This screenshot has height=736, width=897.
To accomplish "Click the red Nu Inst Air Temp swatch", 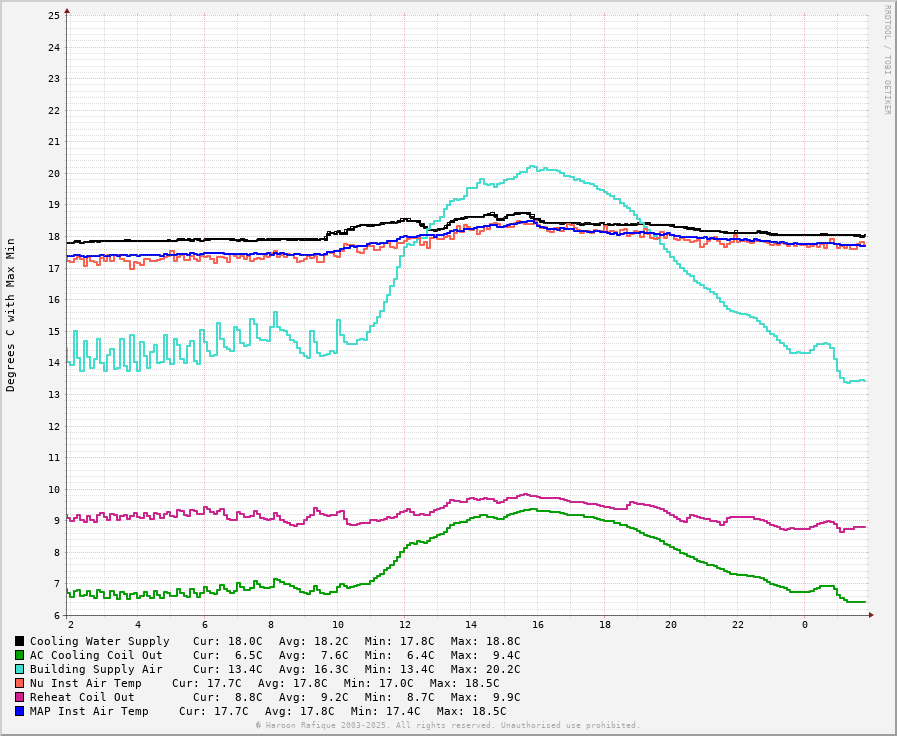I will click(19, 683).
